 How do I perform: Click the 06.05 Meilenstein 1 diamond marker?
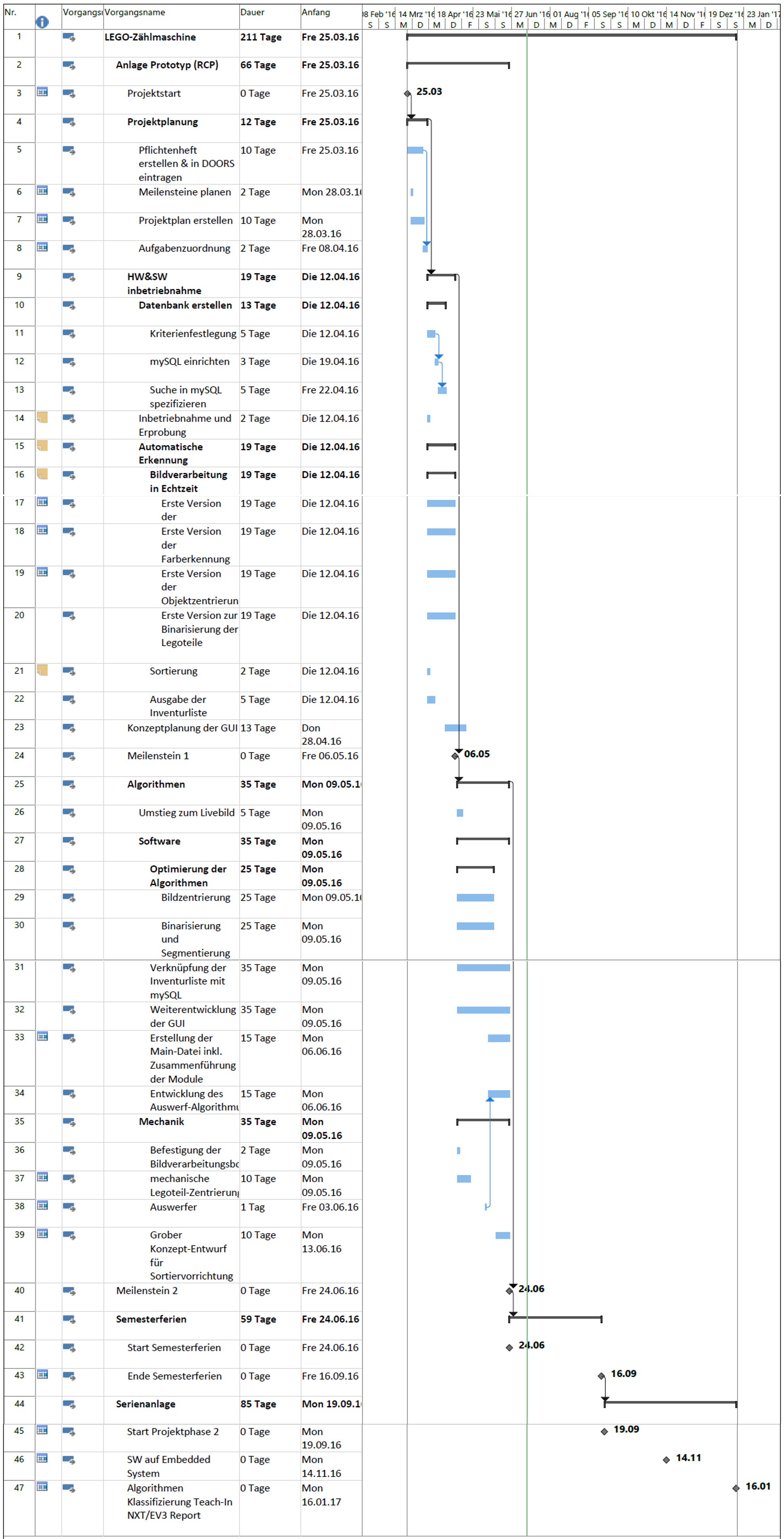coord(455,757)
